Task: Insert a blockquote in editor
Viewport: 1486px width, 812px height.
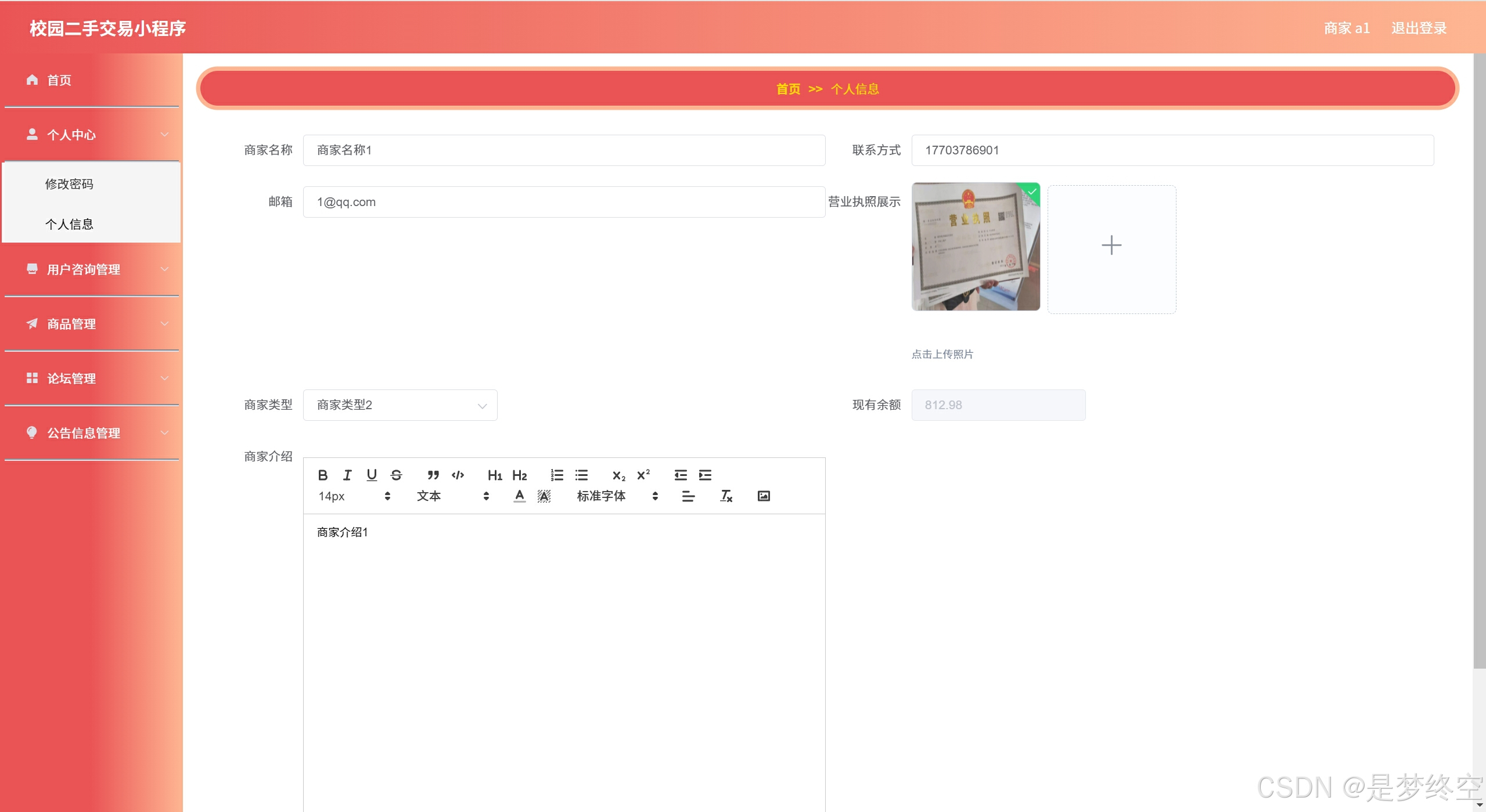Action: coord(433,475)
